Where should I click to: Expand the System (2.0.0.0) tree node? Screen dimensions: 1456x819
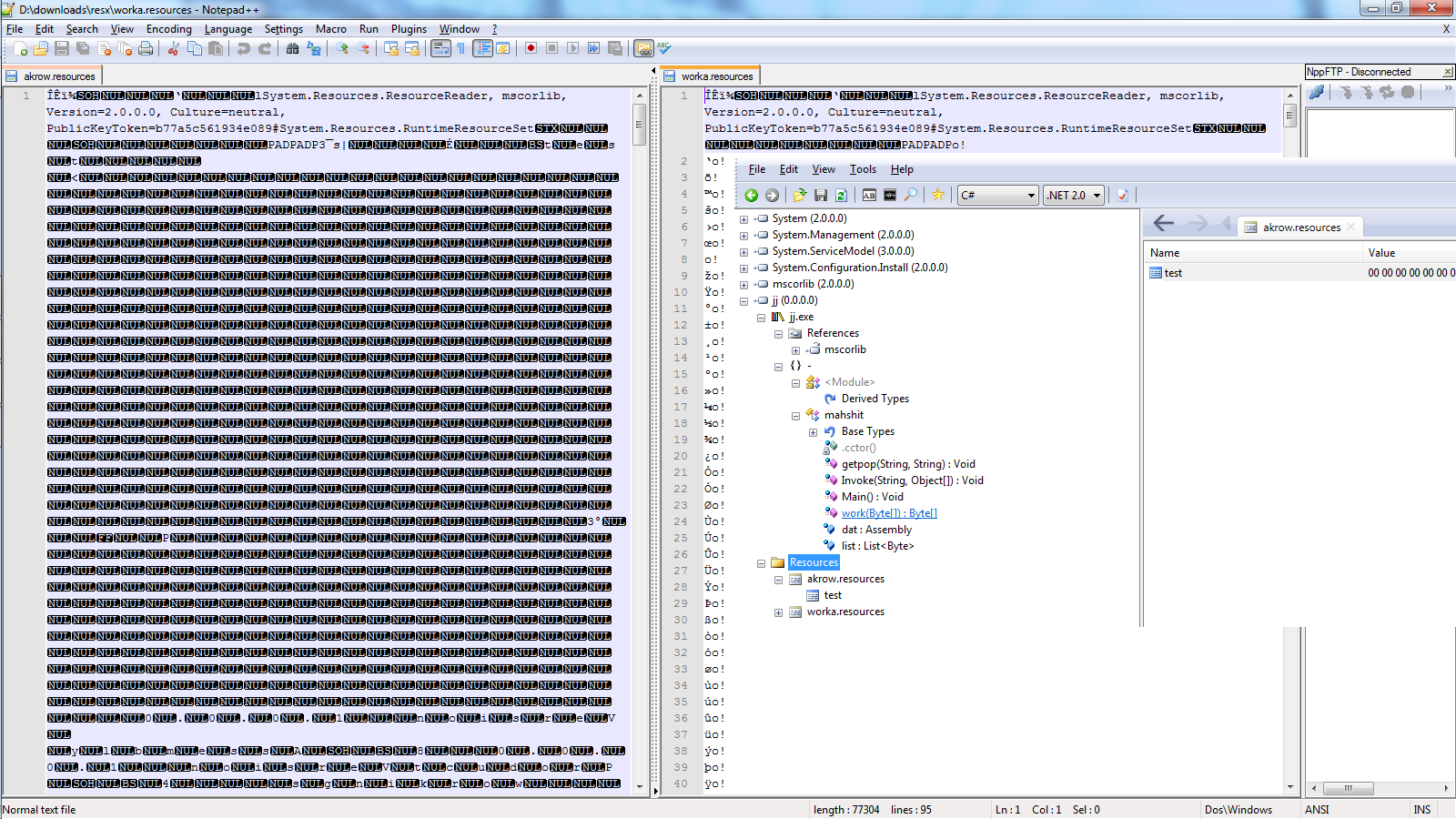tap(743, 219)
